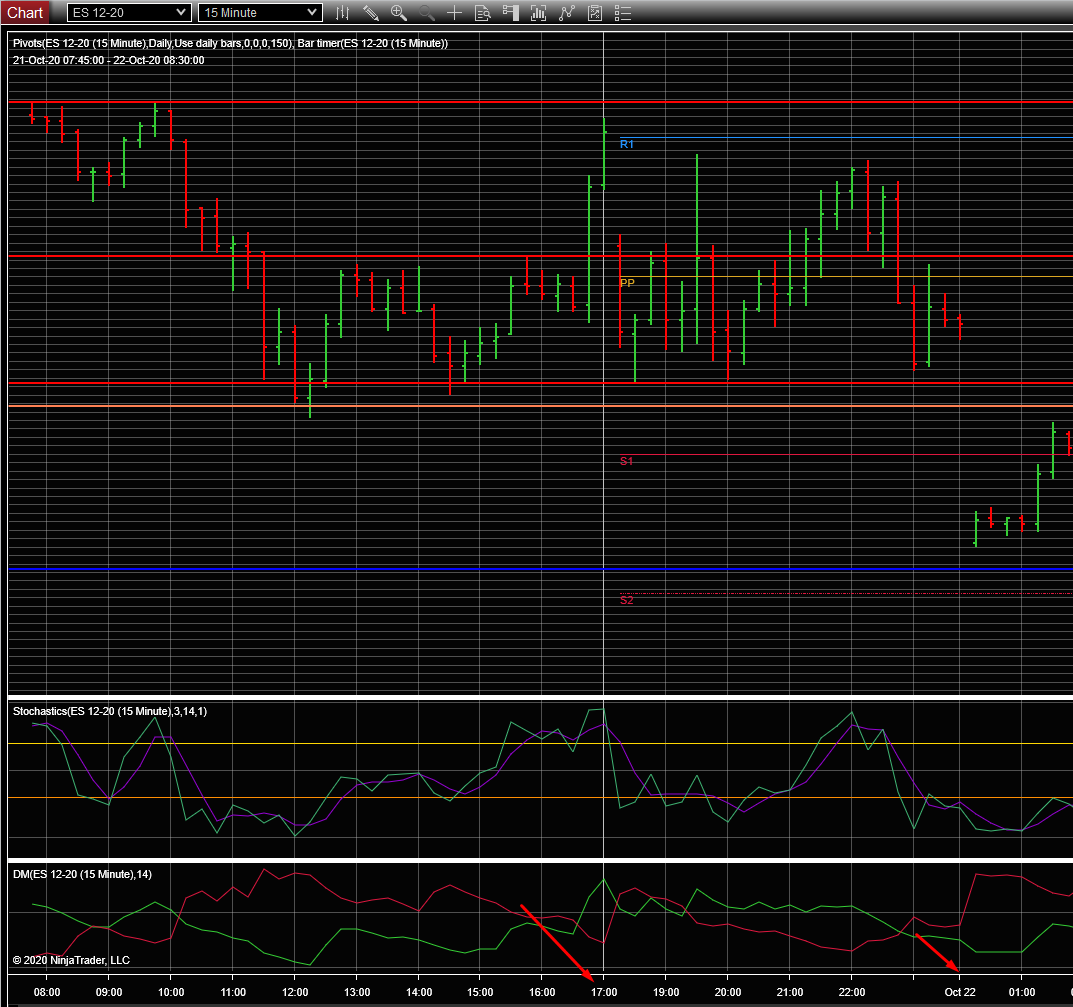
Task: Click the 08:00 time axis label
Action: point(47,992)
